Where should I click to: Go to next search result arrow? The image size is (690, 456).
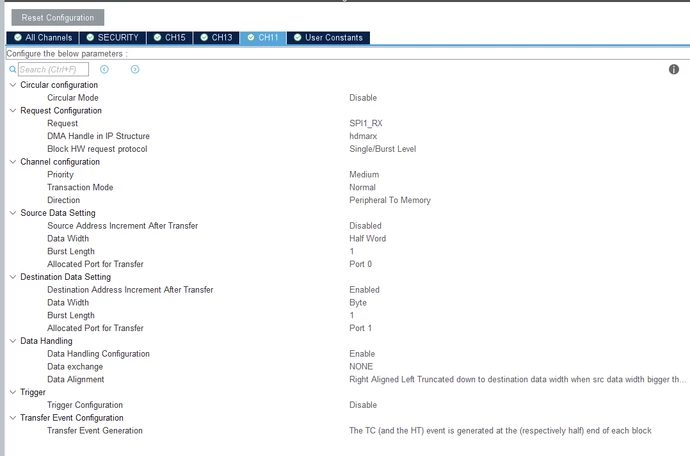pos(135,69)
